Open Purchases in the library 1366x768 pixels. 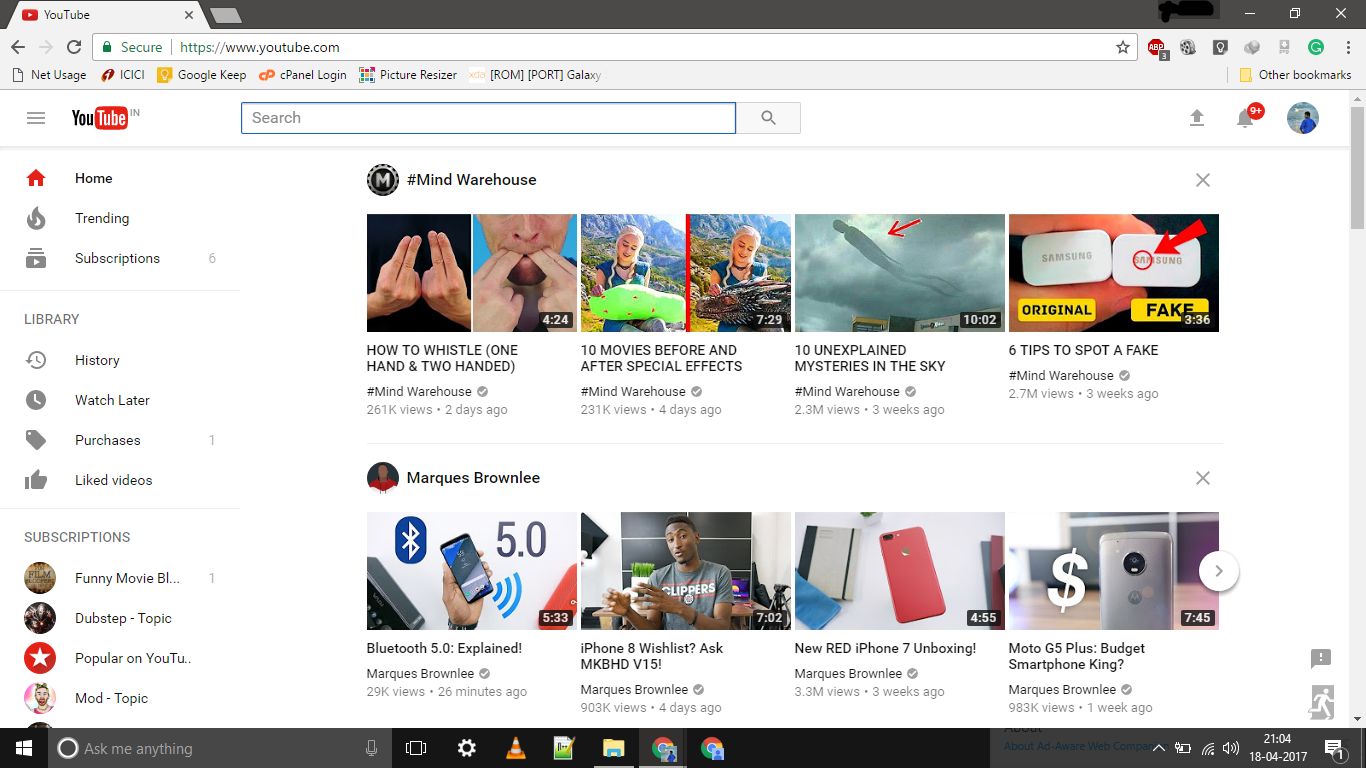click(x=120, y=440)
